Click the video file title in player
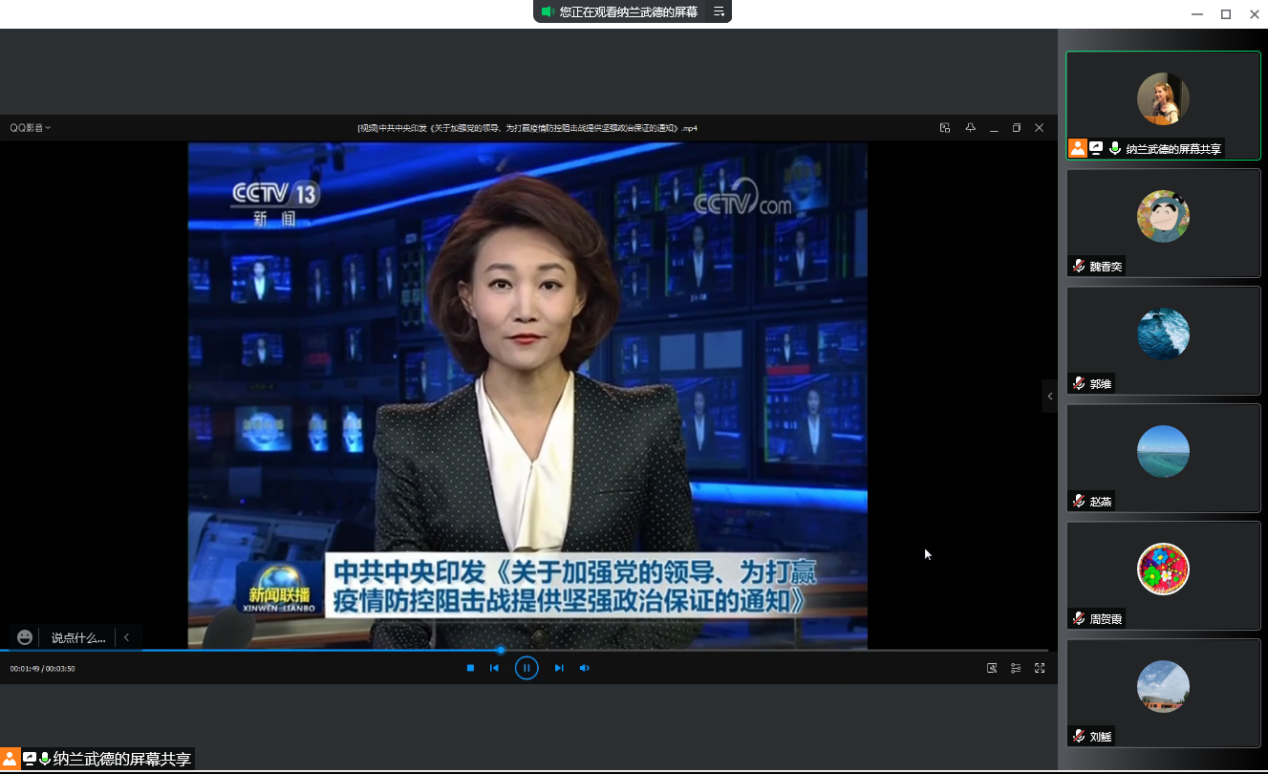The width and height of the screenshot is (1268, 774). 527,128
